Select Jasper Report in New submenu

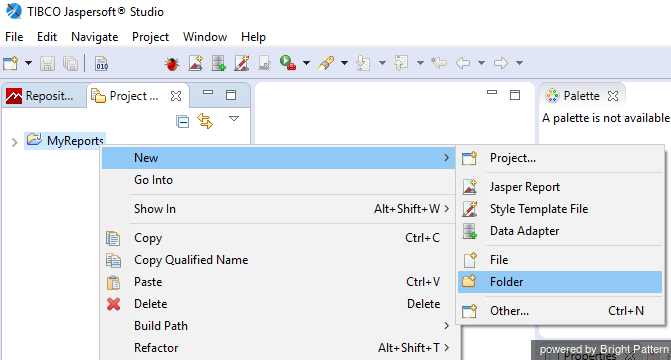(560, 187)
